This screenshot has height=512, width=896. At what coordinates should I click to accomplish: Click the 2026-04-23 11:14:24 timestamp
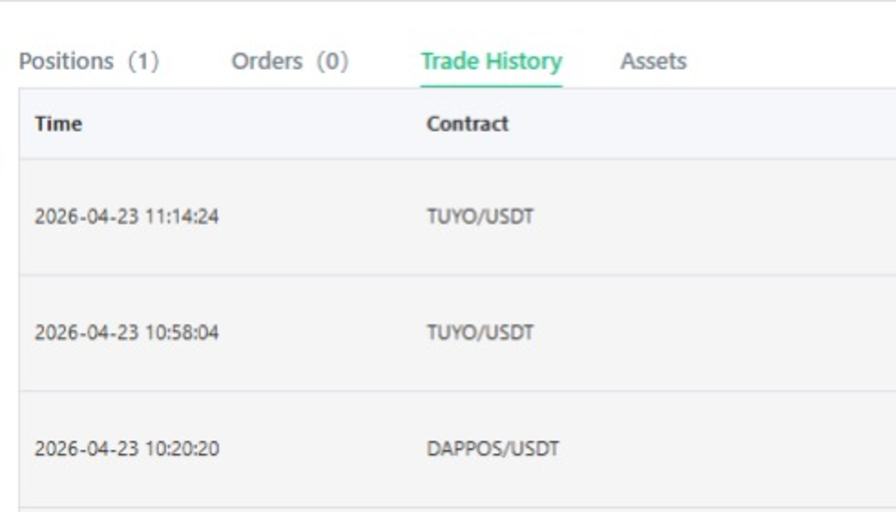tap(127, 217)
